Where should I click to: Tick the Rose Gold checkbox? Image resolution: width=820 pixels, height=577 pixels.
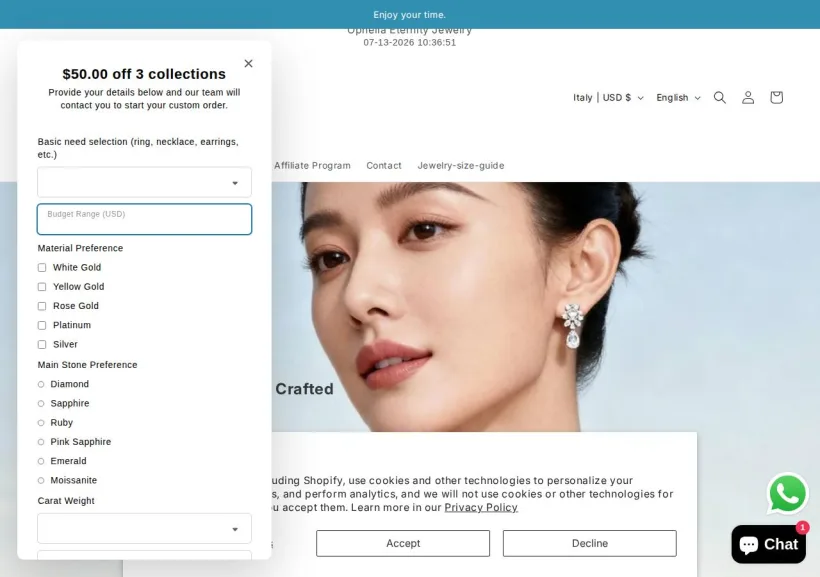pyautogui.click(x=42, y=306)
